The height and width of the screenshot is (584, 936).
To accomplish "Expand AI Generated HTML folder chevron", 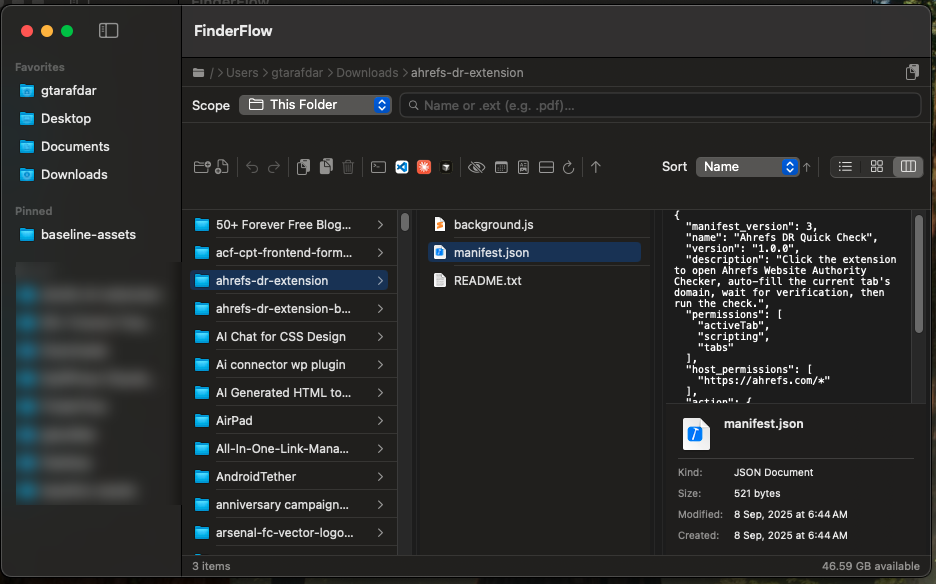I will 380,393.
